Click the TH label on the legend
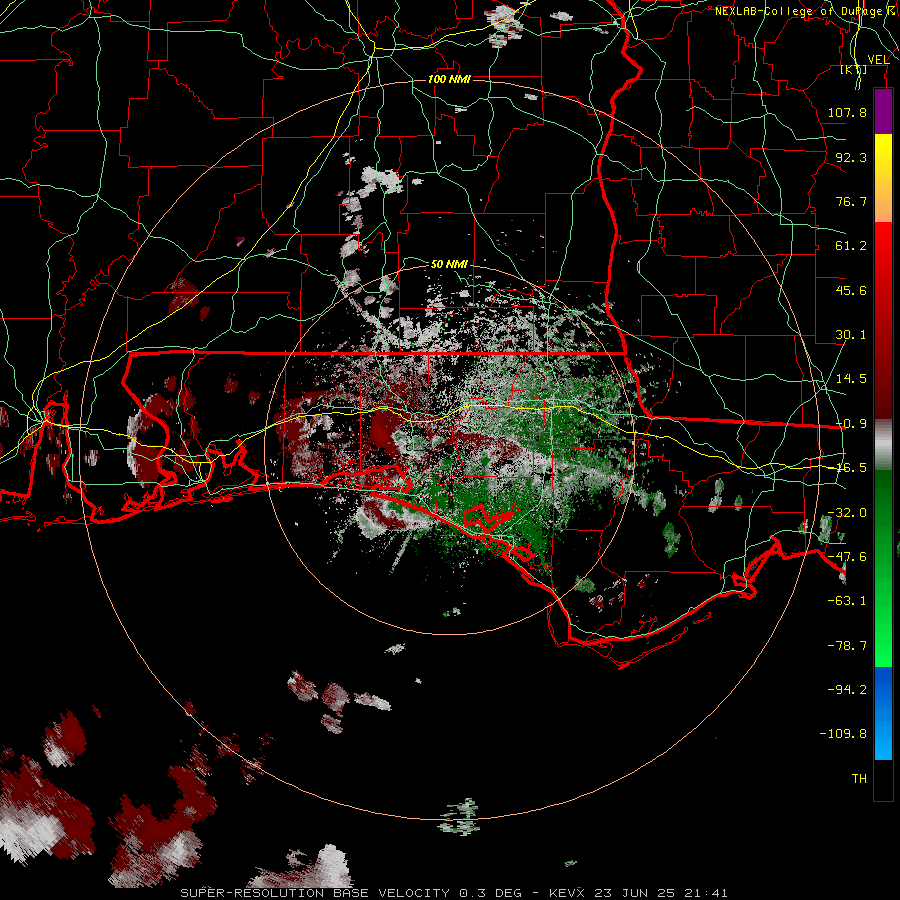This screenshot has width=900, height=900. pyautogui.click(x=859, y=779)
